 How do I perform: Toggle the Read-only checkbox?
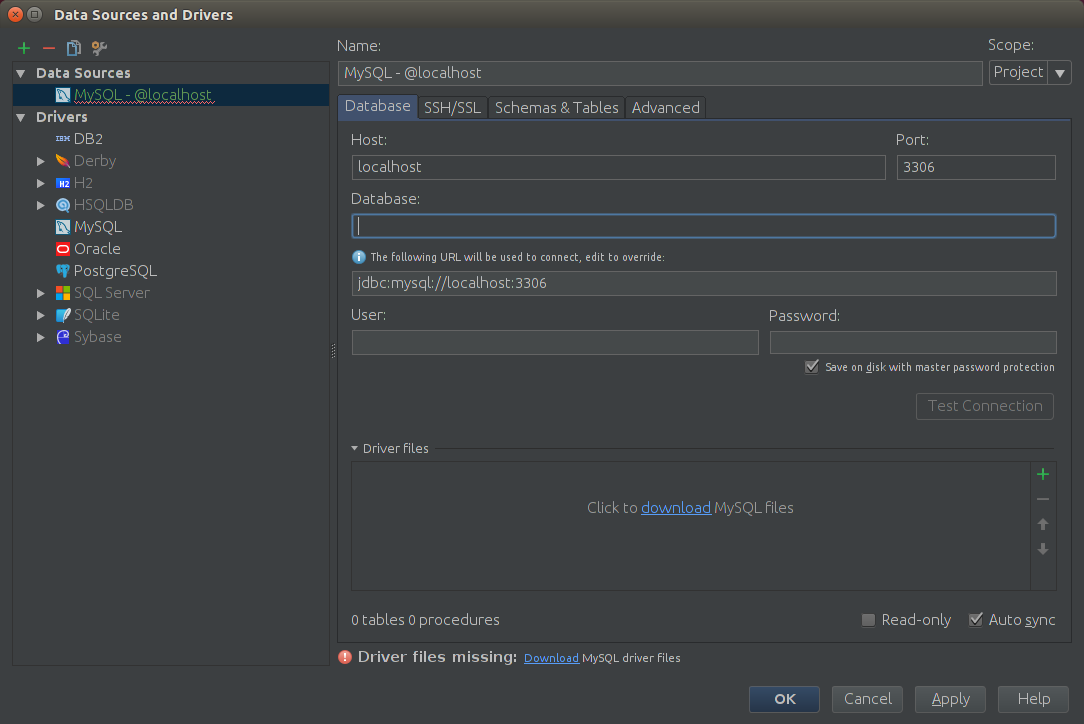click(868, 620)
